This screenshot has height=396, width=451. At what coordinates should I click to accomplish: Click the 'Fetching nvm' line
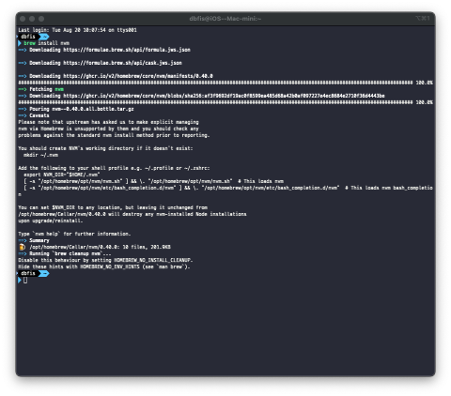[x=41, y=89]
